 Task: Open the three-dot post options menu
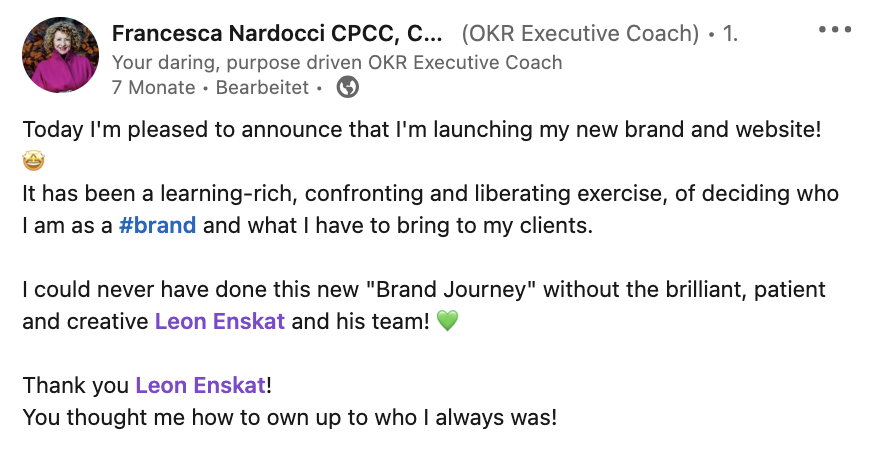[x=835, y=30]
